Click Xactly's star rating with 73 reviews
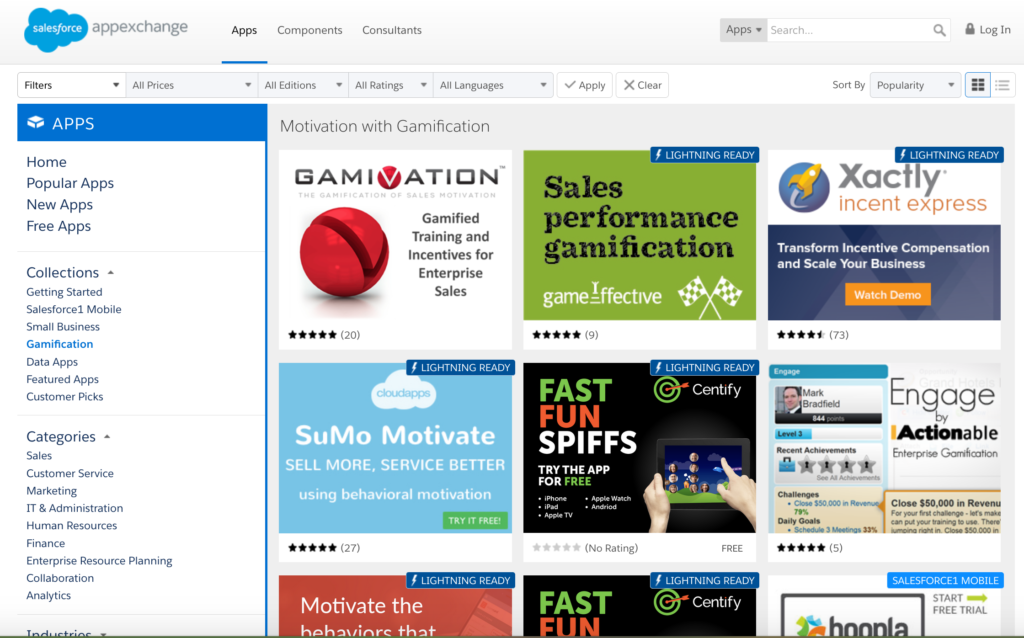 click(801, 335)
